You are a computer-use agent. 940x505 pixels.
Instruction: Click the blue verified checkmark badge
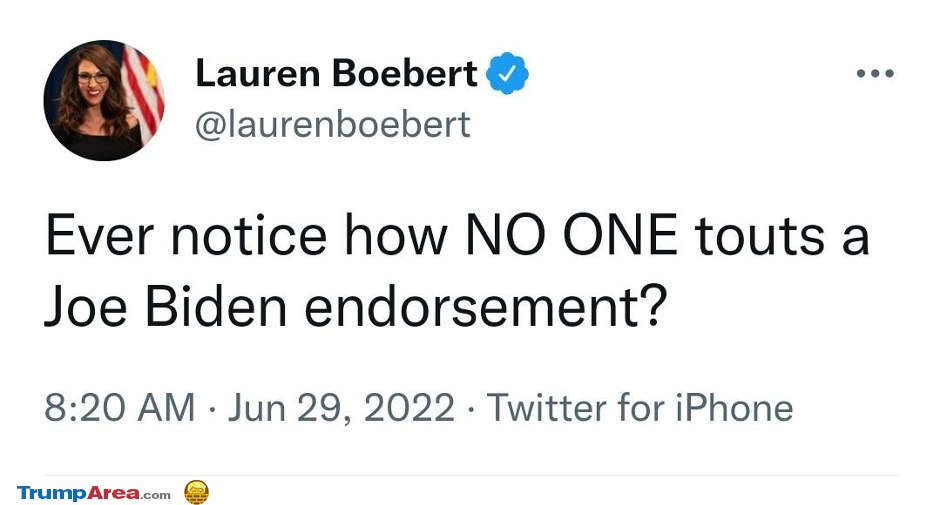[508, 75]
